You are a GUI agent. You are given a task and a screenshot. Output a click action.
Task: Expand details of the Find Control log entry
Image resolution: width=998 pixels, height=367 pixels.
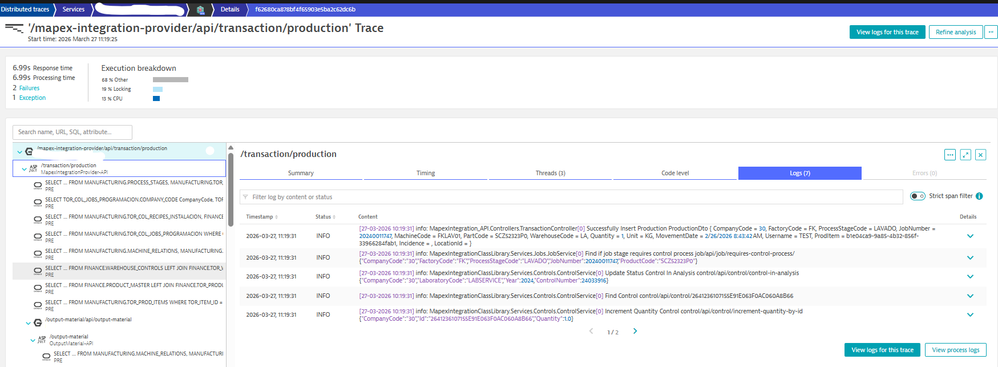(x=970, y=296)
